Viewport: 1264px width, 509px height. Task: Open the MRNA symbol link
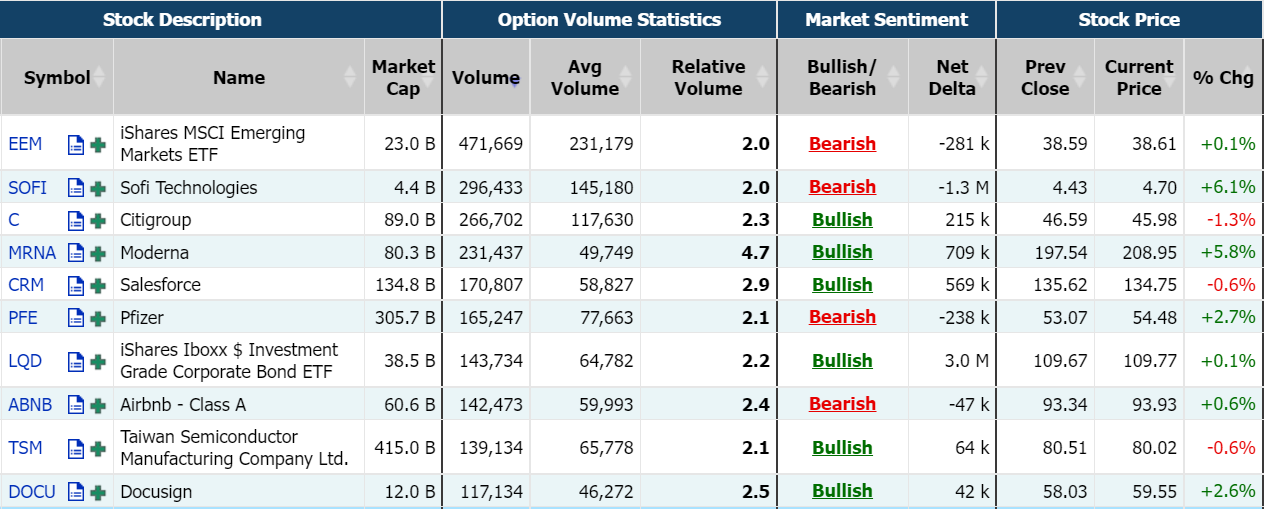coord(32,253)
